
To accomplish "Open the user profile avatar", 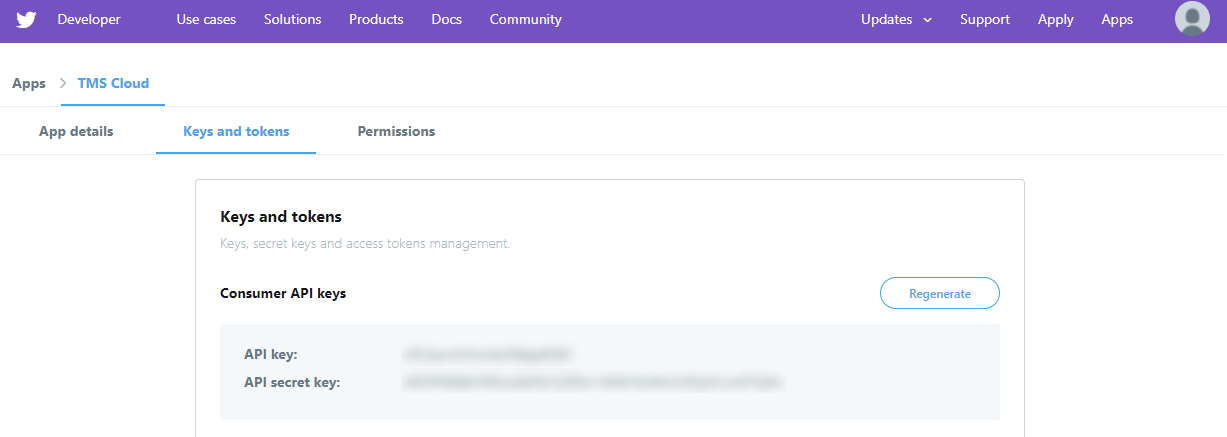I will 1192,19.
